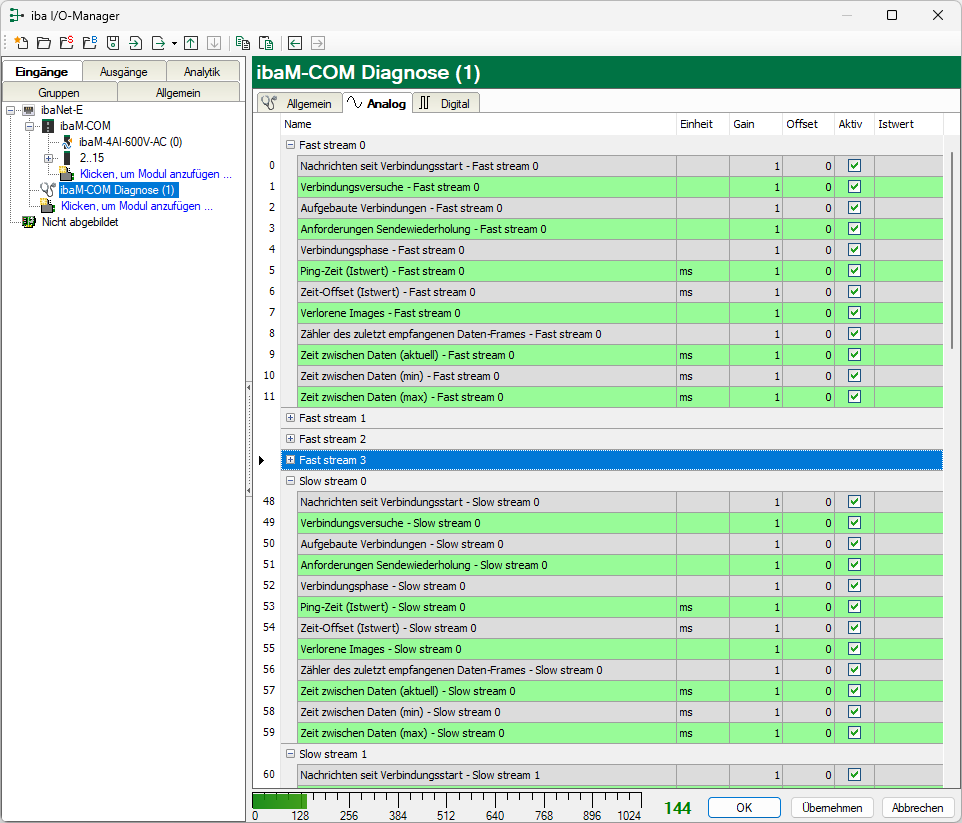Viewport: 962px width, 823px height.
Task: Click the new configuration icon with star
Action: 21,43
